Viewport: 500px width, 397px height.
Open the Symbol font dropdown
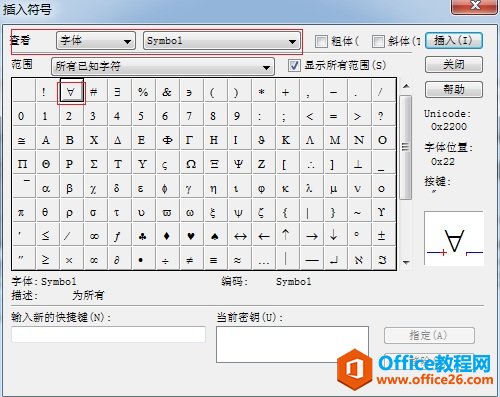tap(222, 41)
